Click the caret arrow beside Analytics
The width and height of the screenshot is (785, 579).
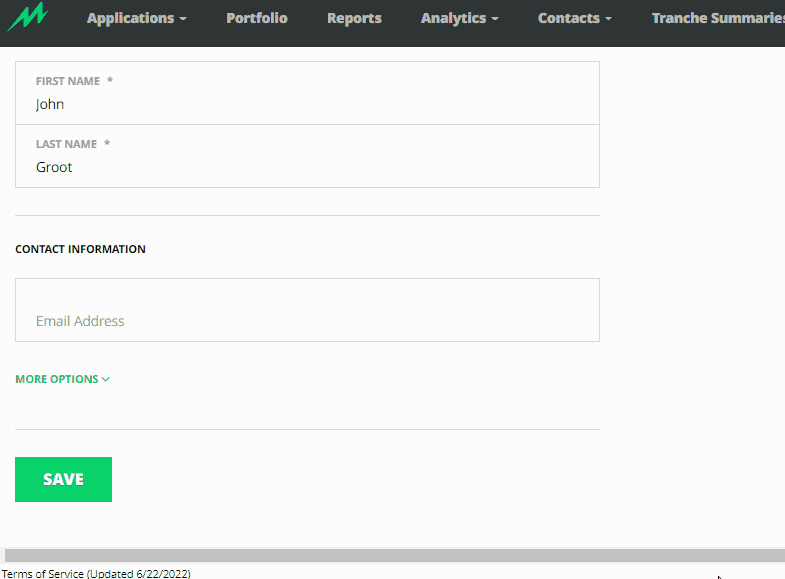[x=495, y=19]
